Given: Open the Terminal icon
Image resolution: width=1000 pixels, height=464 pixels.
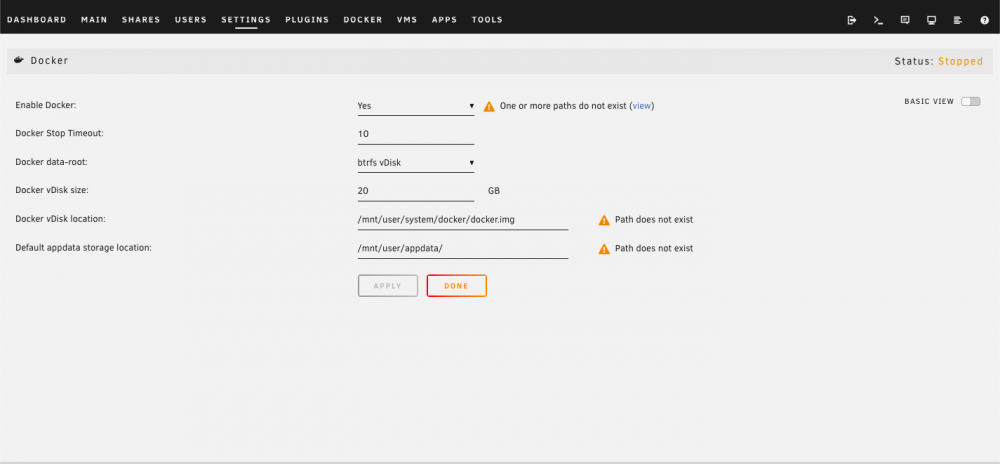Looking at the screenshot, I should [878, 20].
